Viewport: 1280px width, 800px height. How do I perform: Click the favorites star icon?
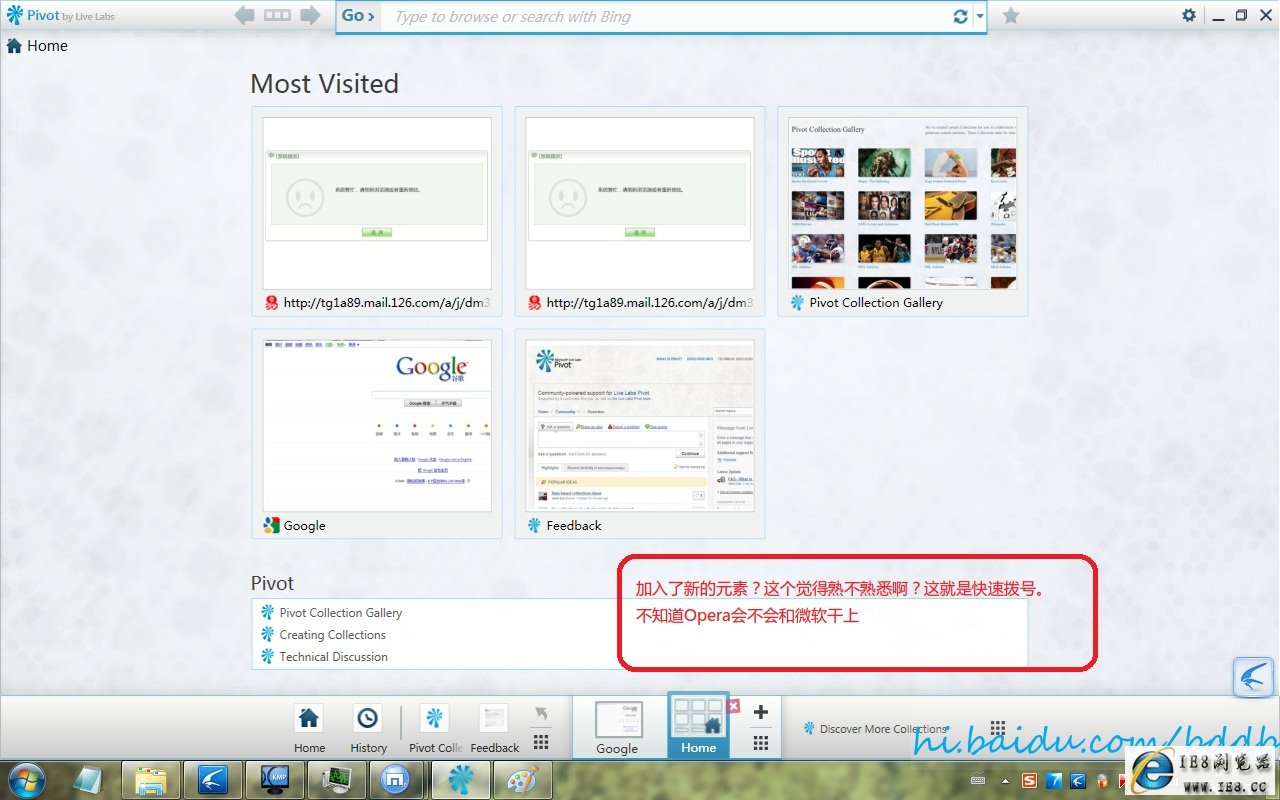(1011, 15)
